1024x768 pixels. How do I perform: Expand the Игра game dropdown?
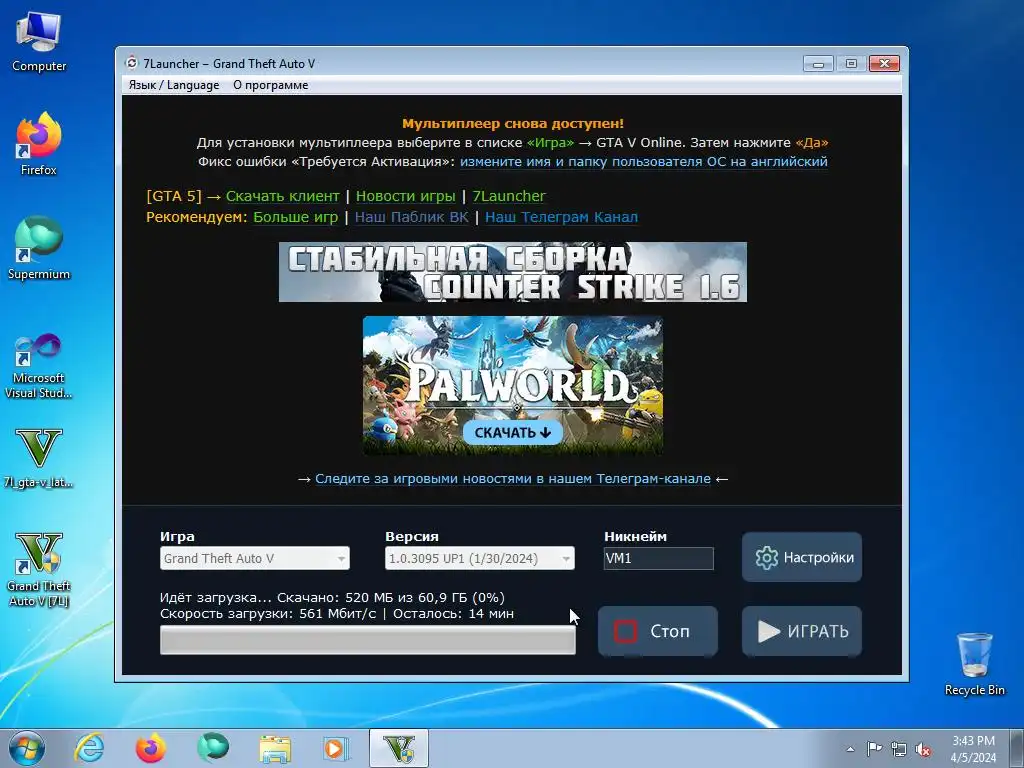tap(255, 558)
